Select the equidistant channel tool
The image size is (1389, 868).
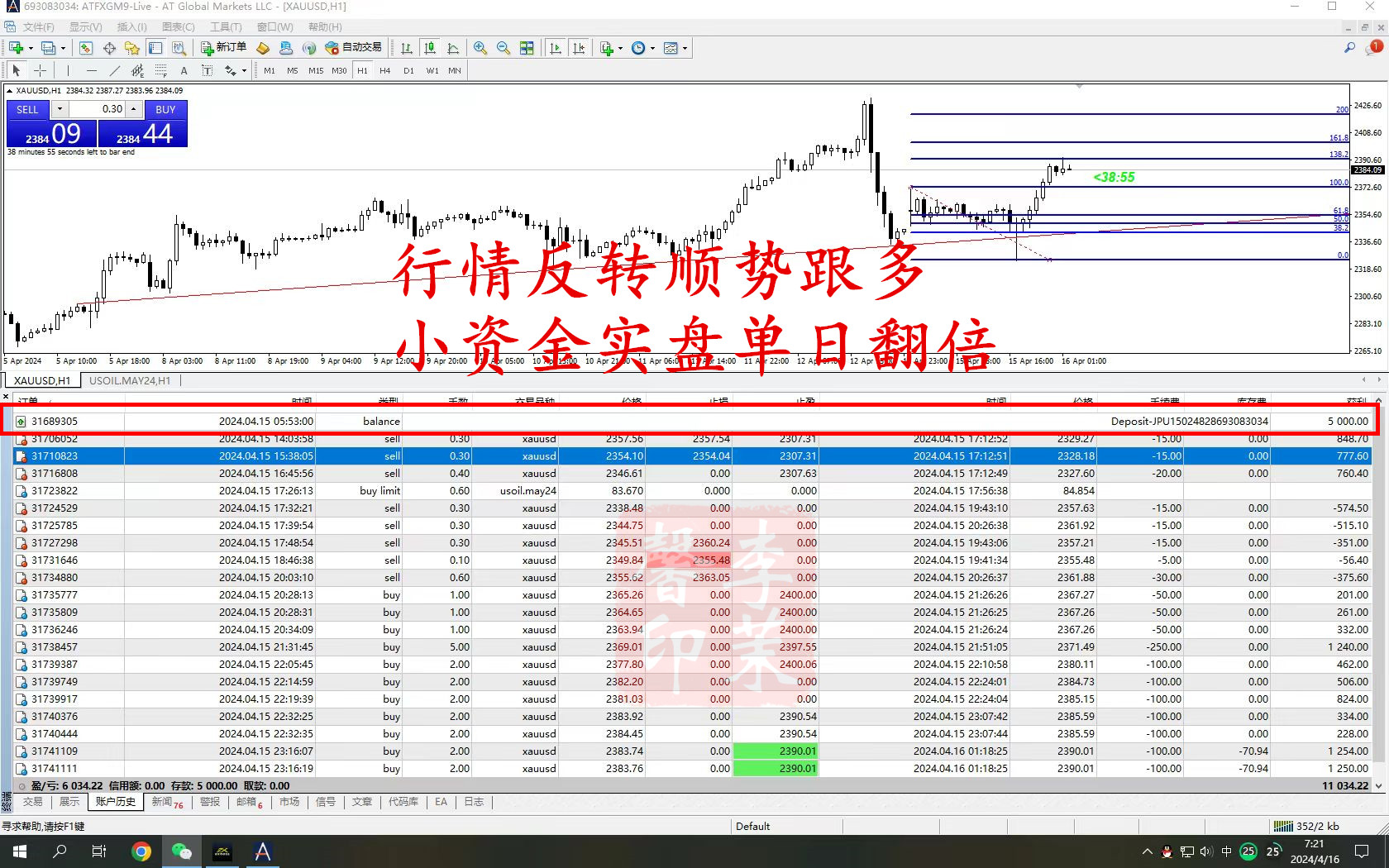click(x=137, y=70)
